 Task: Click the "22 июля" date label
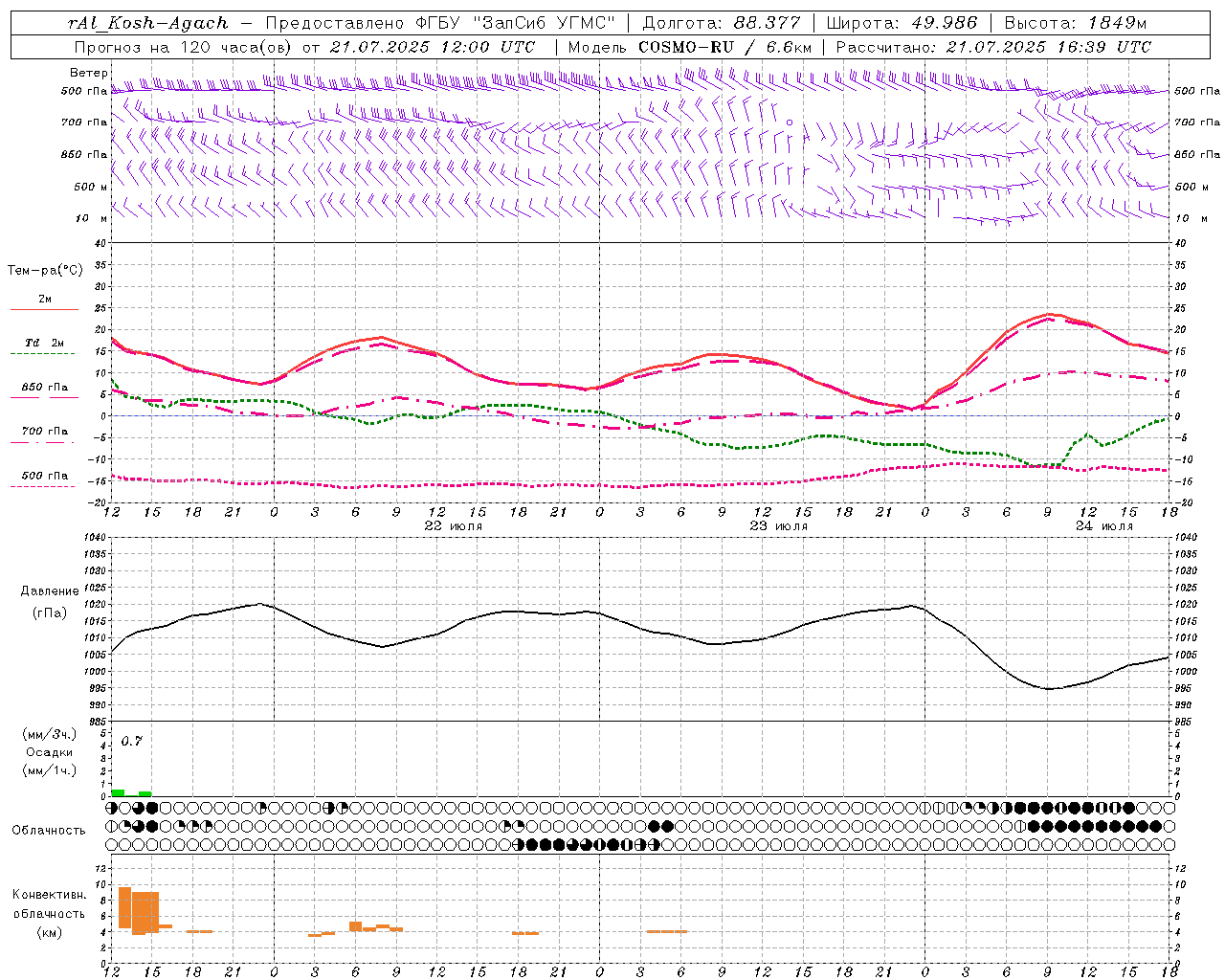454,526
